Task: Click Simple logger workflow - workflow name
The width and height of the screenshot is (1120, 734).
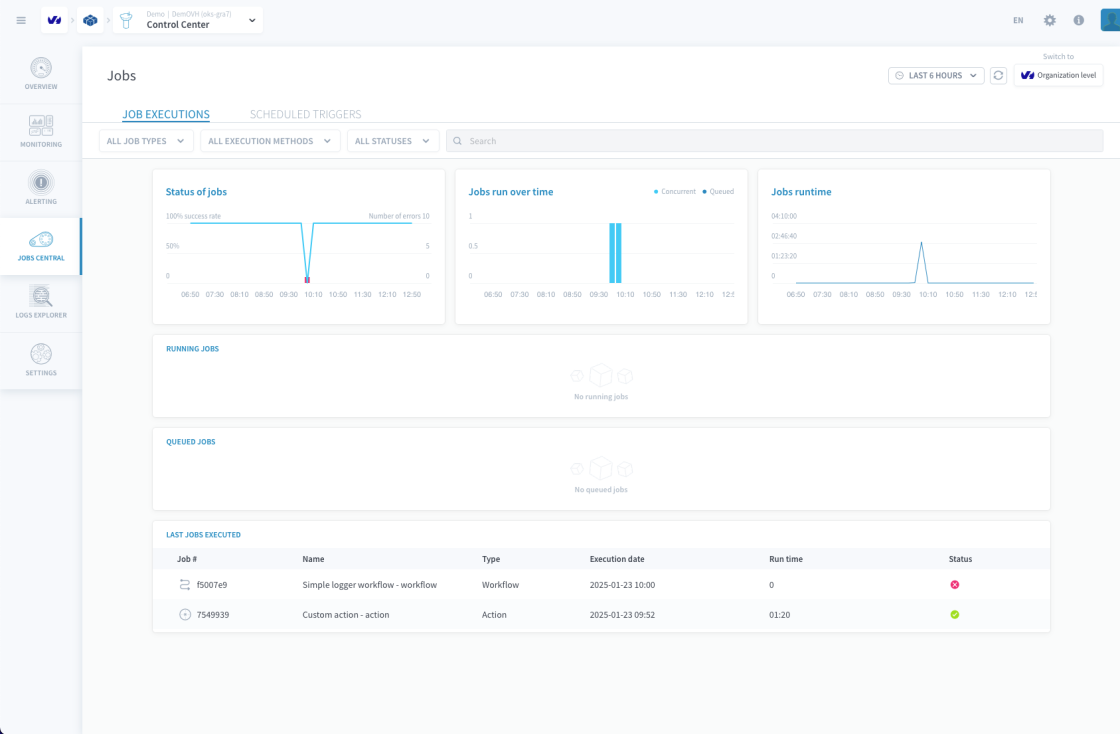Action: coord(369,585)
